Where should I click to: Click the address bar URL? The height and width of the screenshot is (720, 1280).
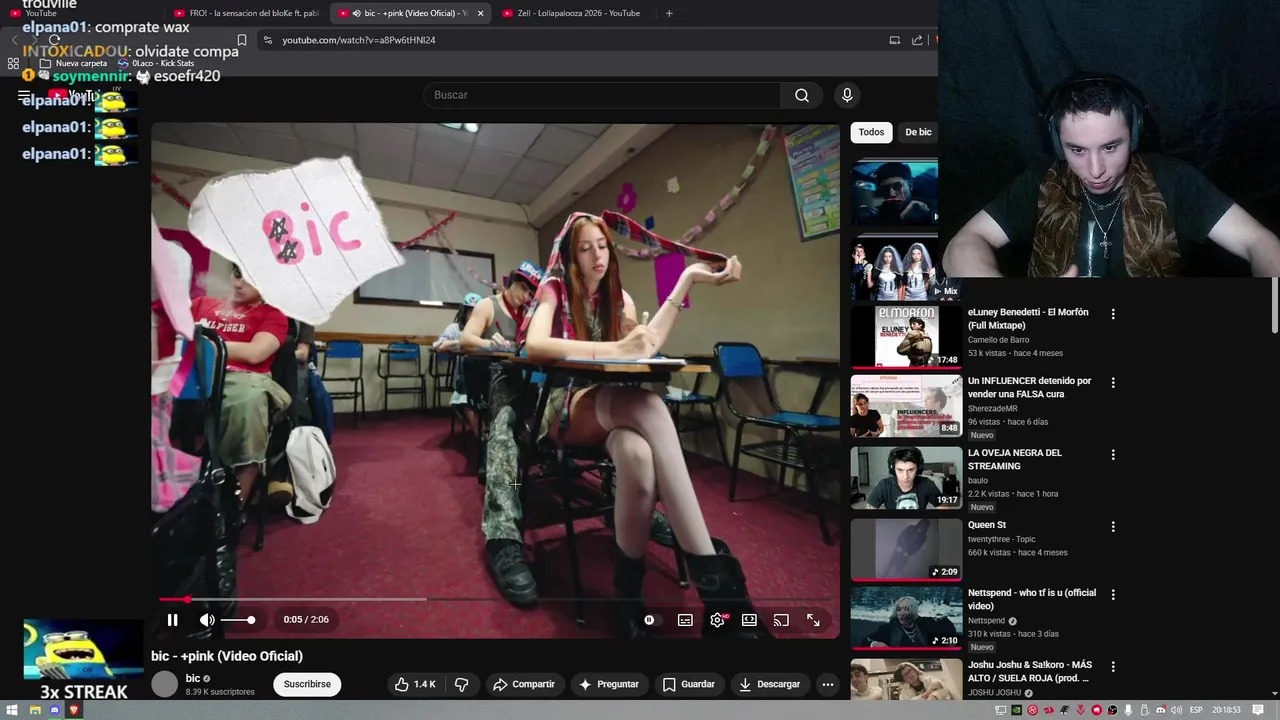[358, 40]
